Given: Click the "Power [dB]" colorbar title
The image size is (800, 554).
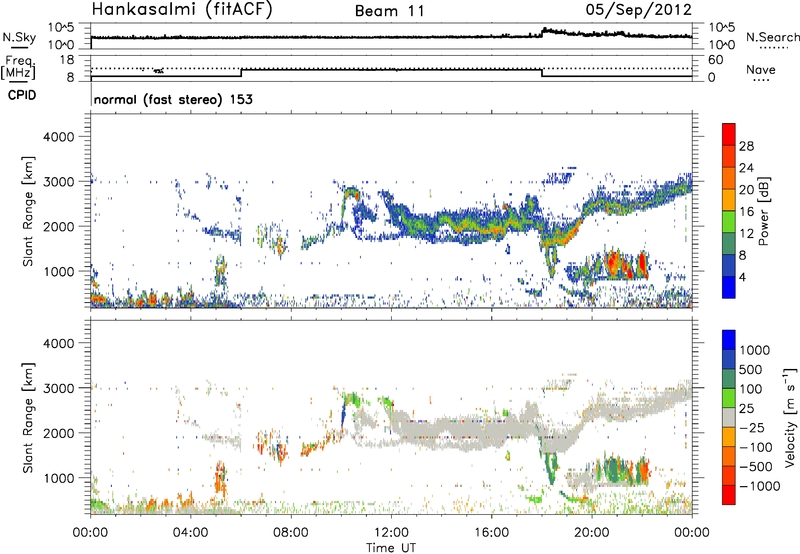Looking at the screenshot, I should [x=763, y=211].
